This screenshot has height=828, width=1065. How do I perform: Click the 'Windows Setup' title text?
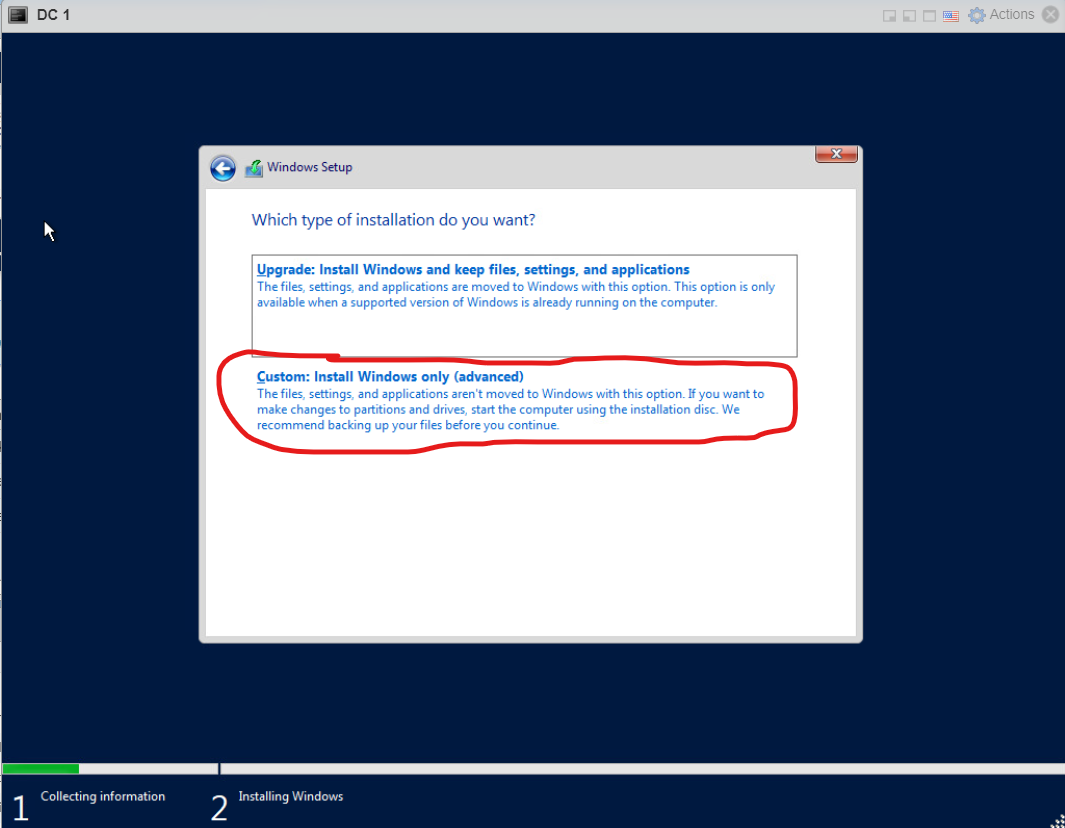309,167
